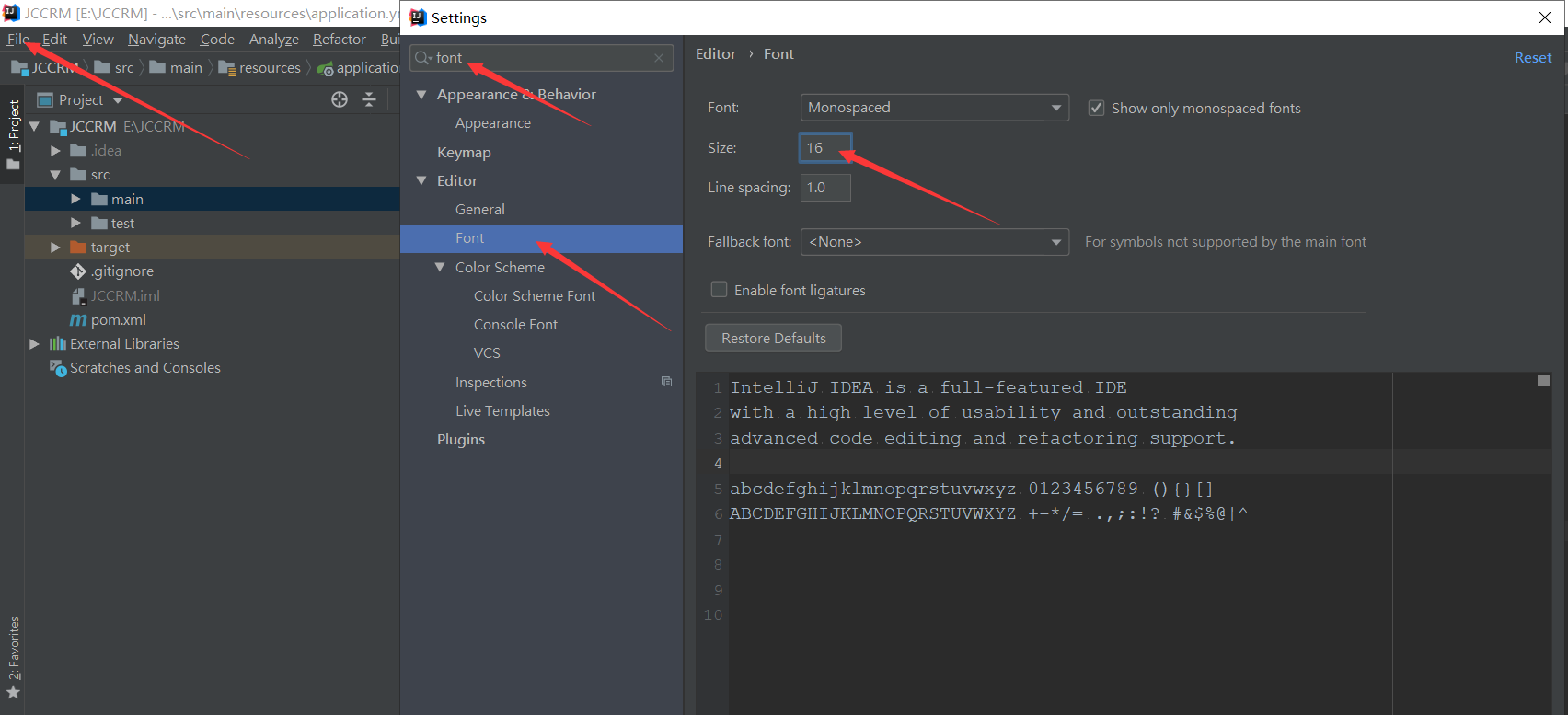Click the resources breadcrumb
Screen dimensions: 1568x715
point(259,68)
